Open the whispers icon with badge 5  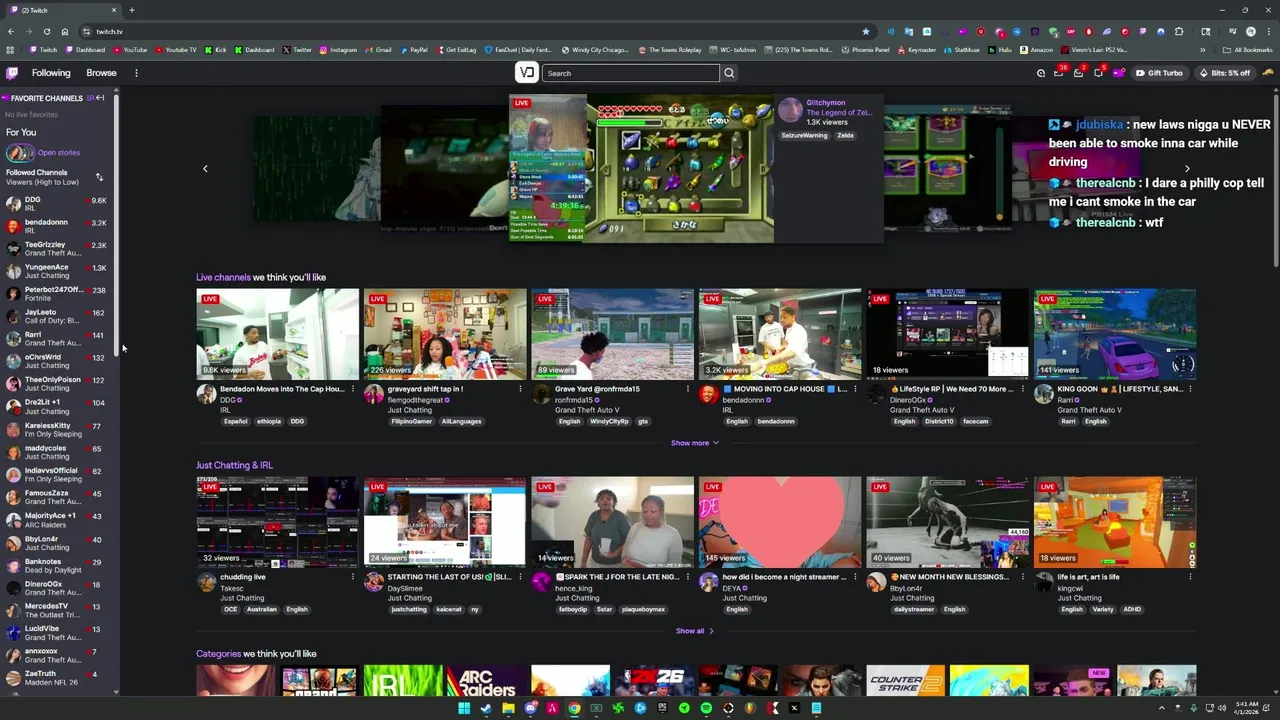[x=1098, y=73]
